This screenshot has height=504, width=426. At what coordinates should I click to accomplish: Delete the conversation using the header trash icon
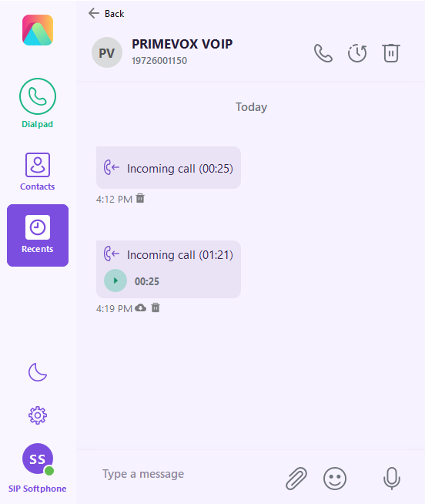point(391,53)
